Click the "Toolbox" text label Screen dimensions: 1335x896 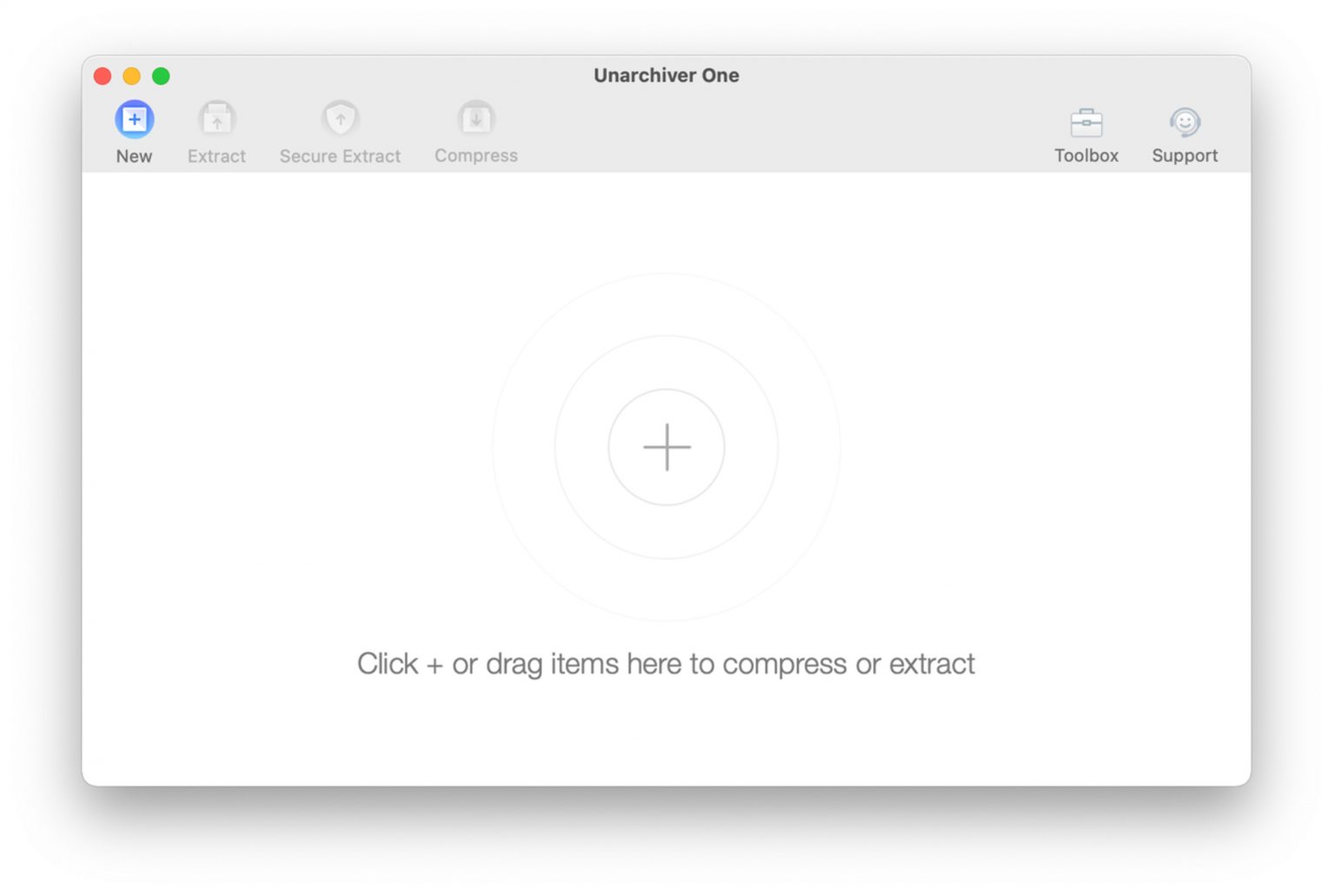pos(1086,156)
